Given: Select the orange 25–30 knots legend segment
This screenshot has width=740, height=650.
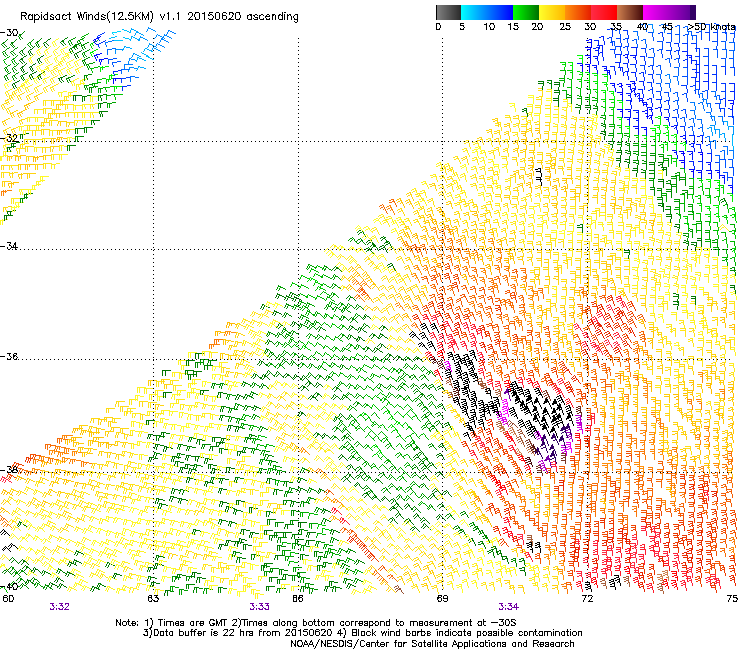Looking at the screenshot, I should tap(578, 12).
